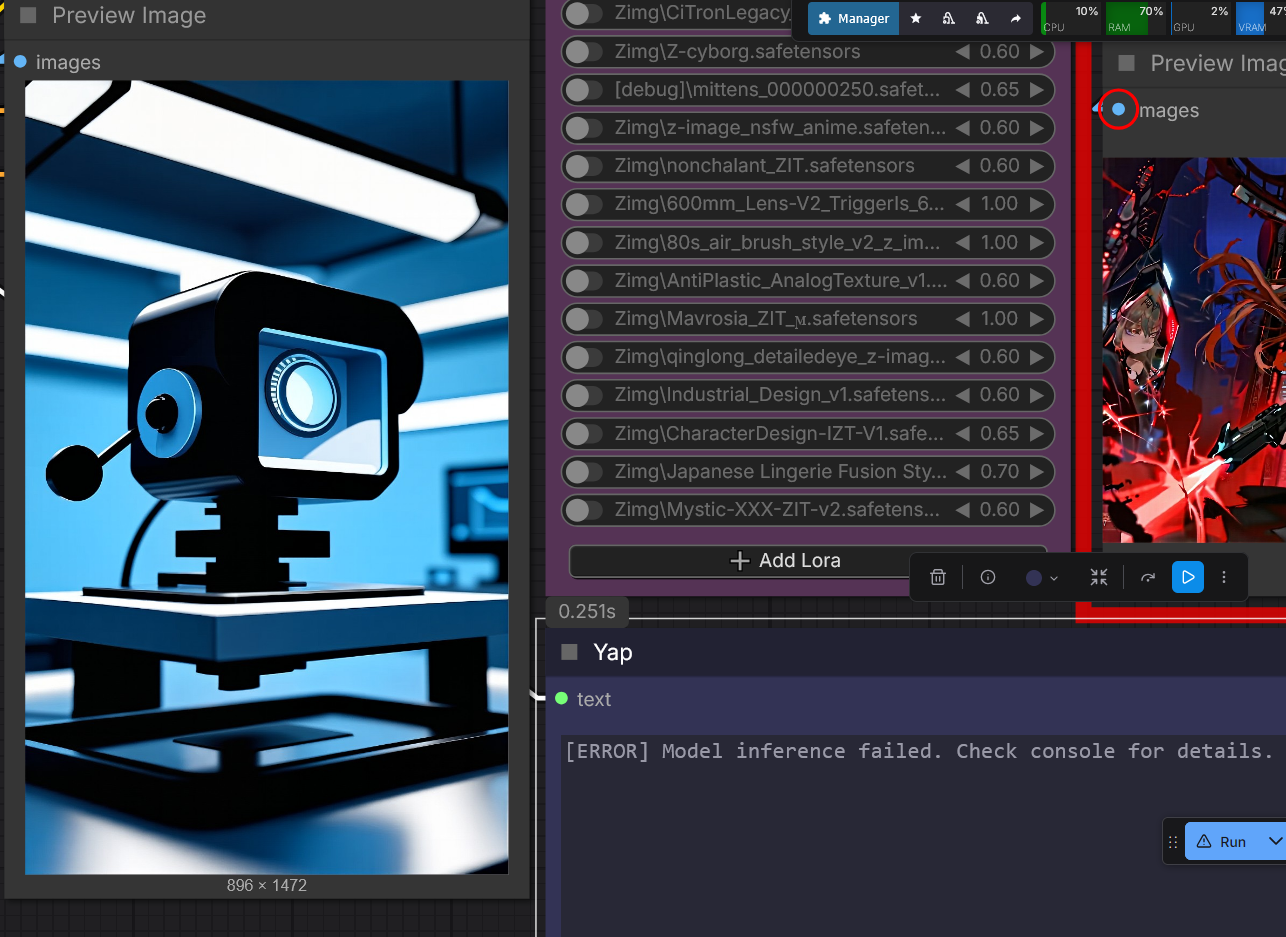Viewport: 1286px width, 937px height.
Task: Toggle the Zimg\CharacterDesign-IZT-V1 LoRA switch
Action: [583, 433]
